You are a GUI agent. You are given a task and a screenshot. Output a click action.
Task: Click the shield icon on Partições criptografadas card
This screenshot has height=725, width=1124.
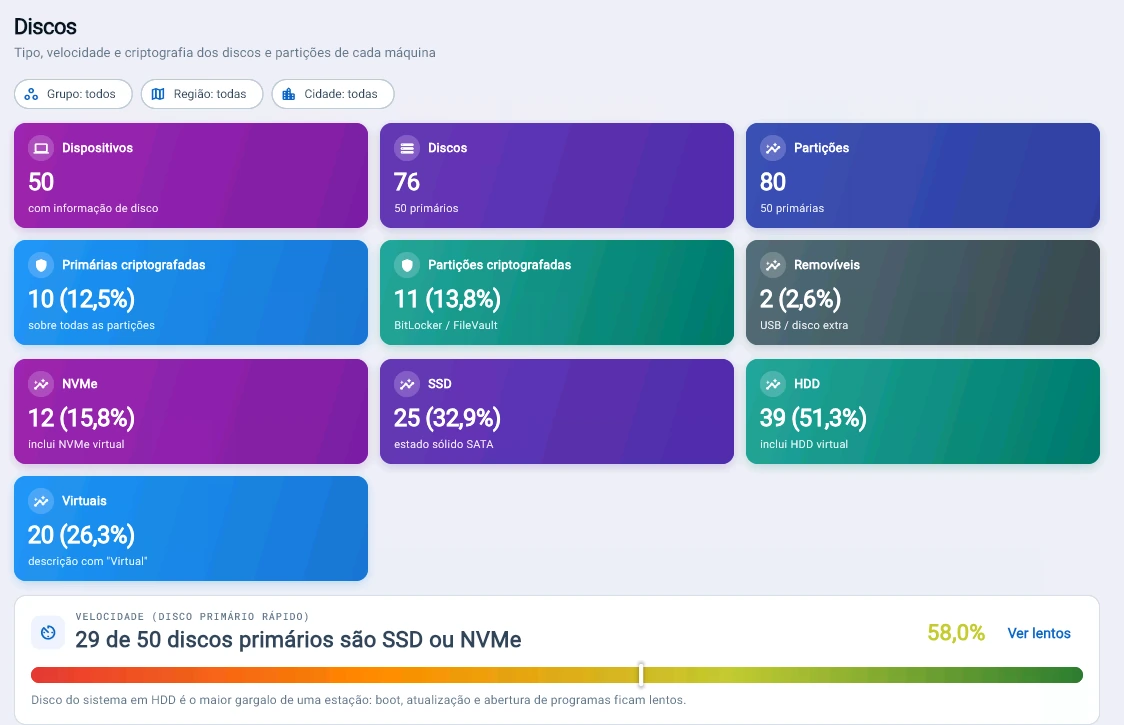pyautogui.click(x=407, y=265)
